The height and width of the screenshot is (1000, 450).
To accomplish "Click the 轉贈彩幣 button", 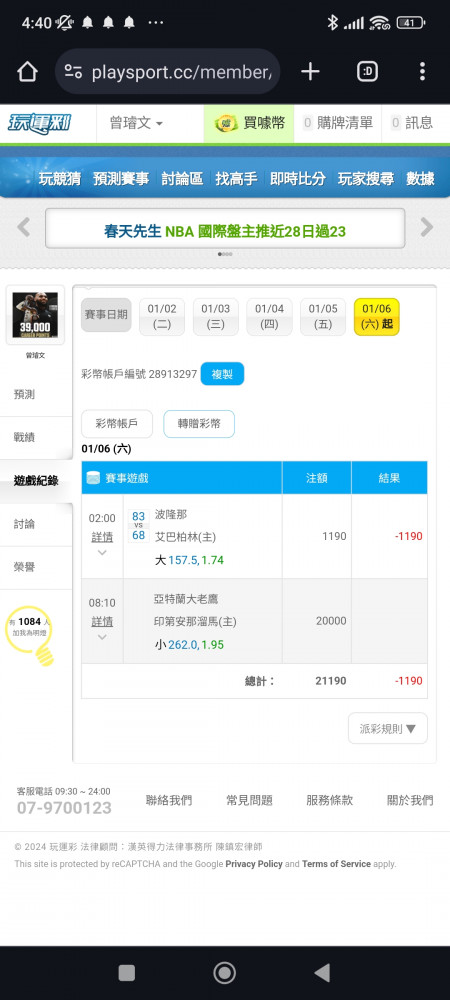I will coord(199,423).
